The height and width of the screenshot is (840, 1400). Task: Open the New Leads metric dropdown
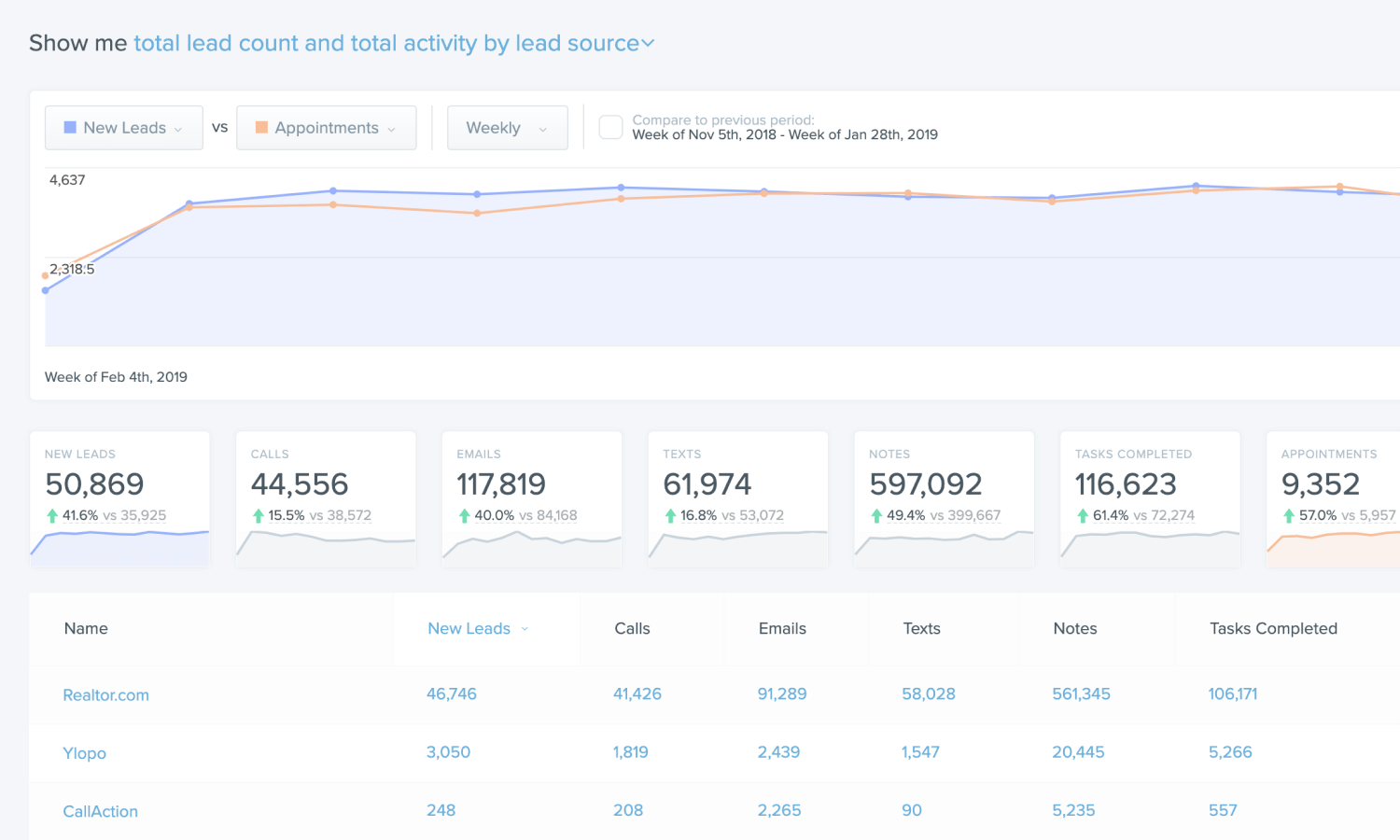[x=124, y=128]
